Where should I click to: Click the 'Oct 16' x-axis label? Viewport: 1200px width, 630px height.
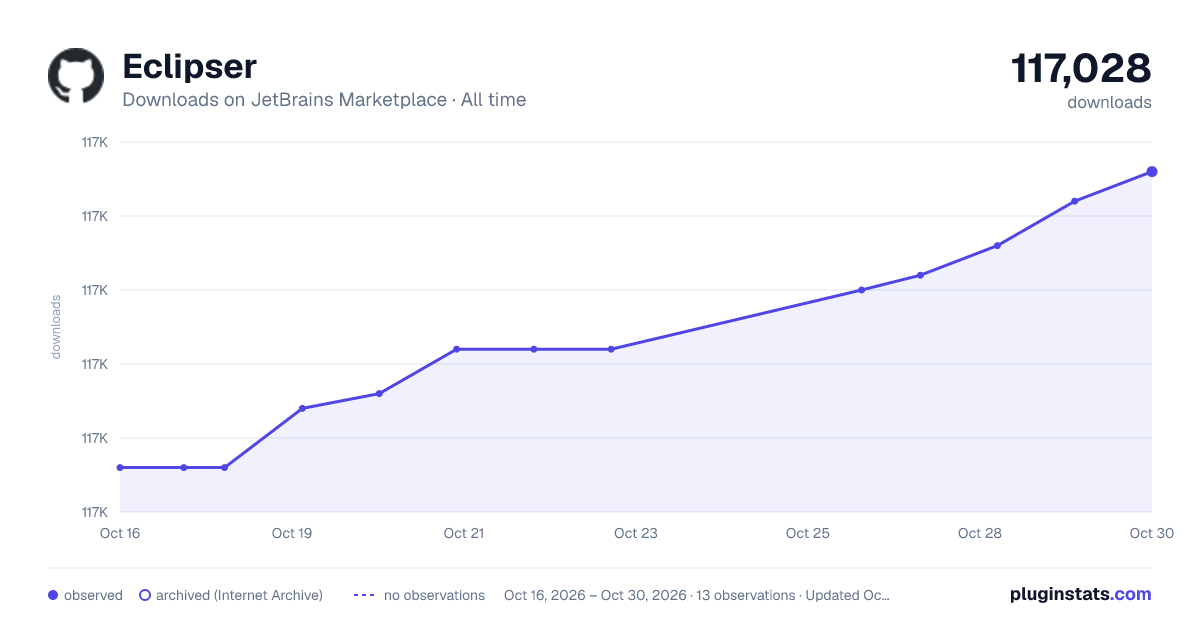pos(120,533)
